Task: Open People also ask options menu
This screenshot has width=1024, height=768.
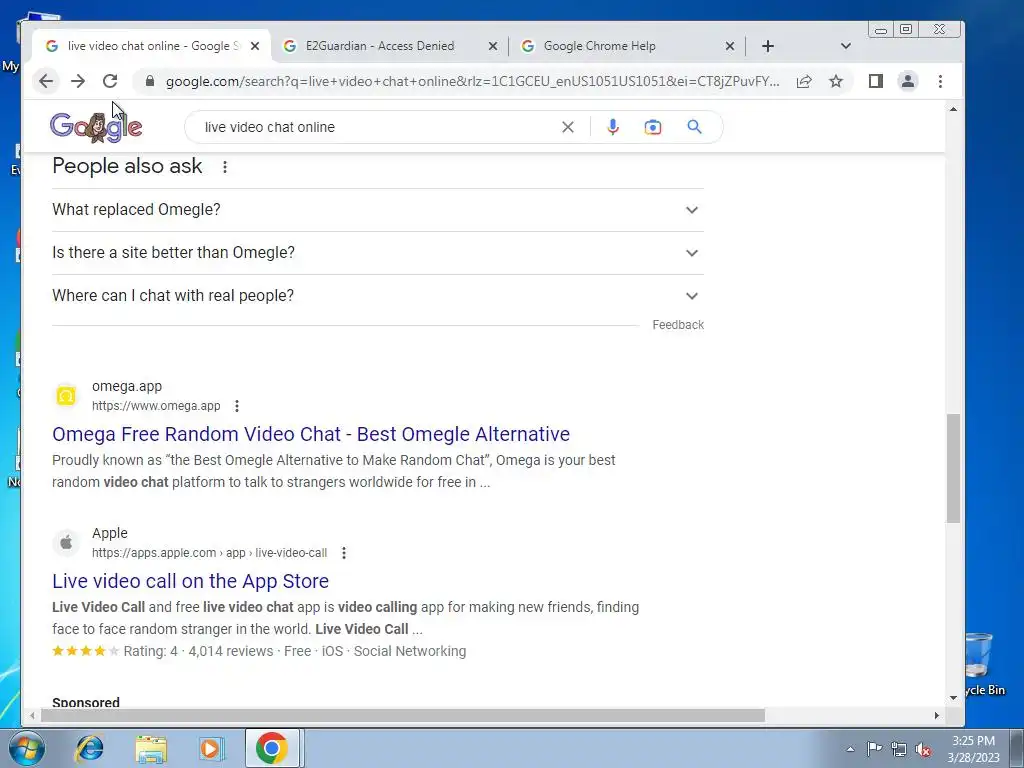Action: (225, 167)
